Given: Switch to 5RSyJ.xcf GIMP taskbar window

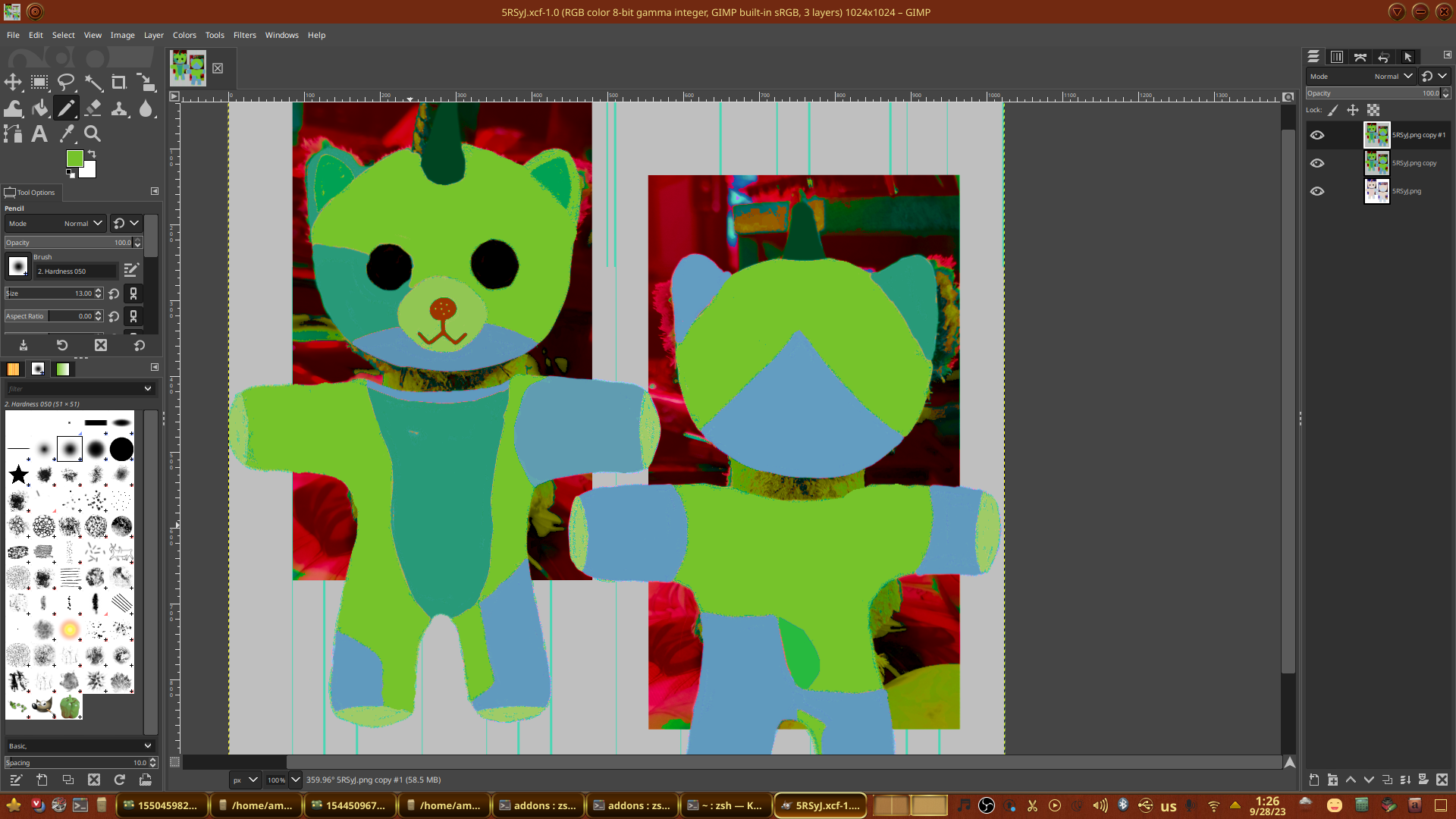Looking at the screenshot, I should [x=821, y=805].
